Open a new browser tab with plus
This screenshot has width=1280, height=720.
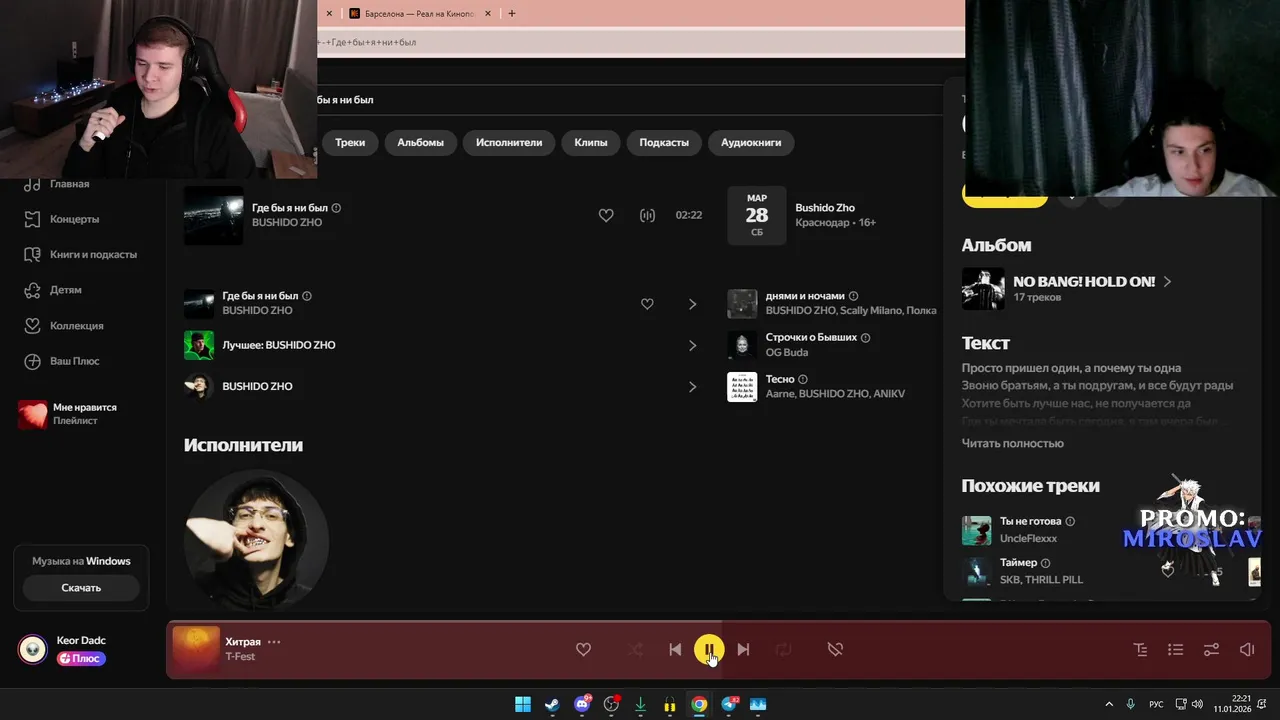click(x=512, y=13)
